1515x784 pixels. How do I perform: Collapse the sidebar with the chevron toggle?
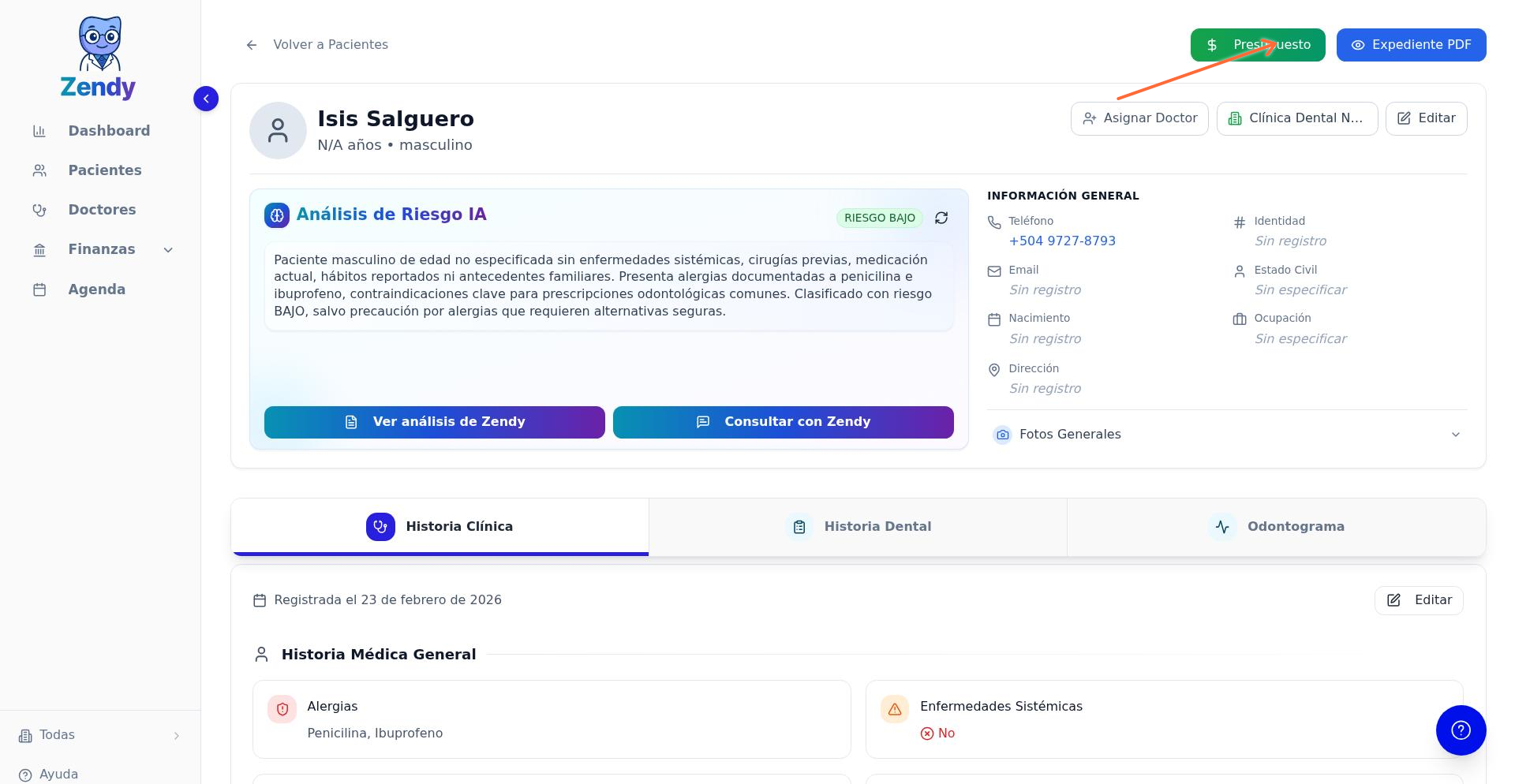tap(206, 99)
